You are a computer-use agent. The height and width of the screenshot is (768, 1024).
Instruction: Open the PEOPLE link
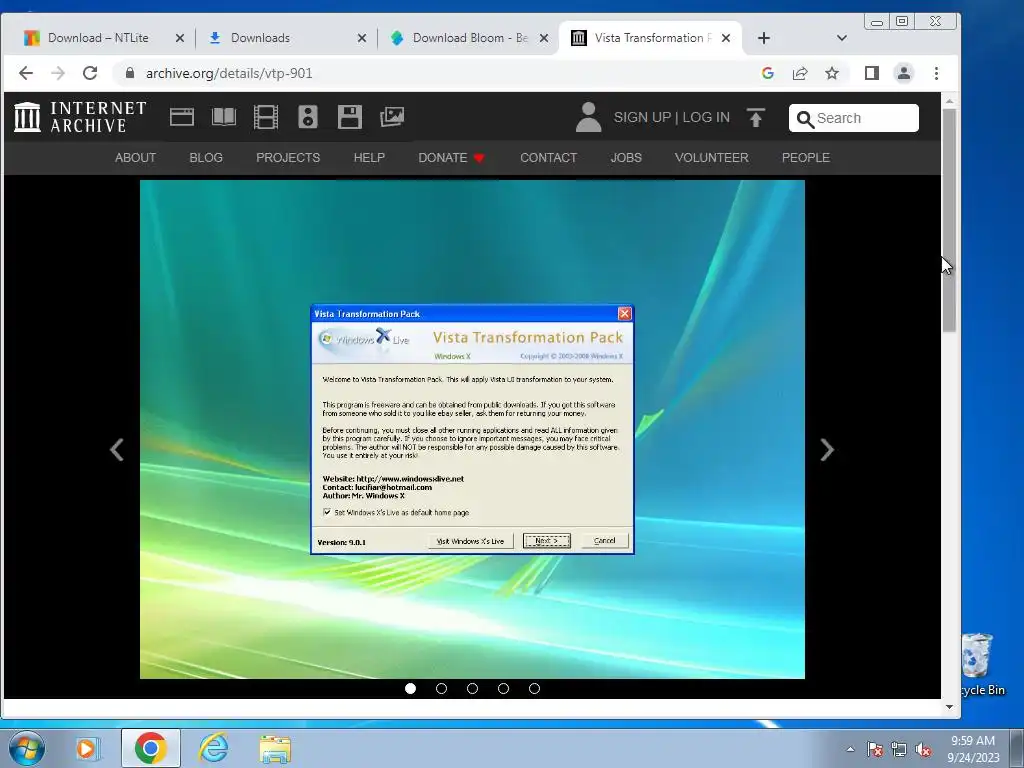(x=806, y=157)
